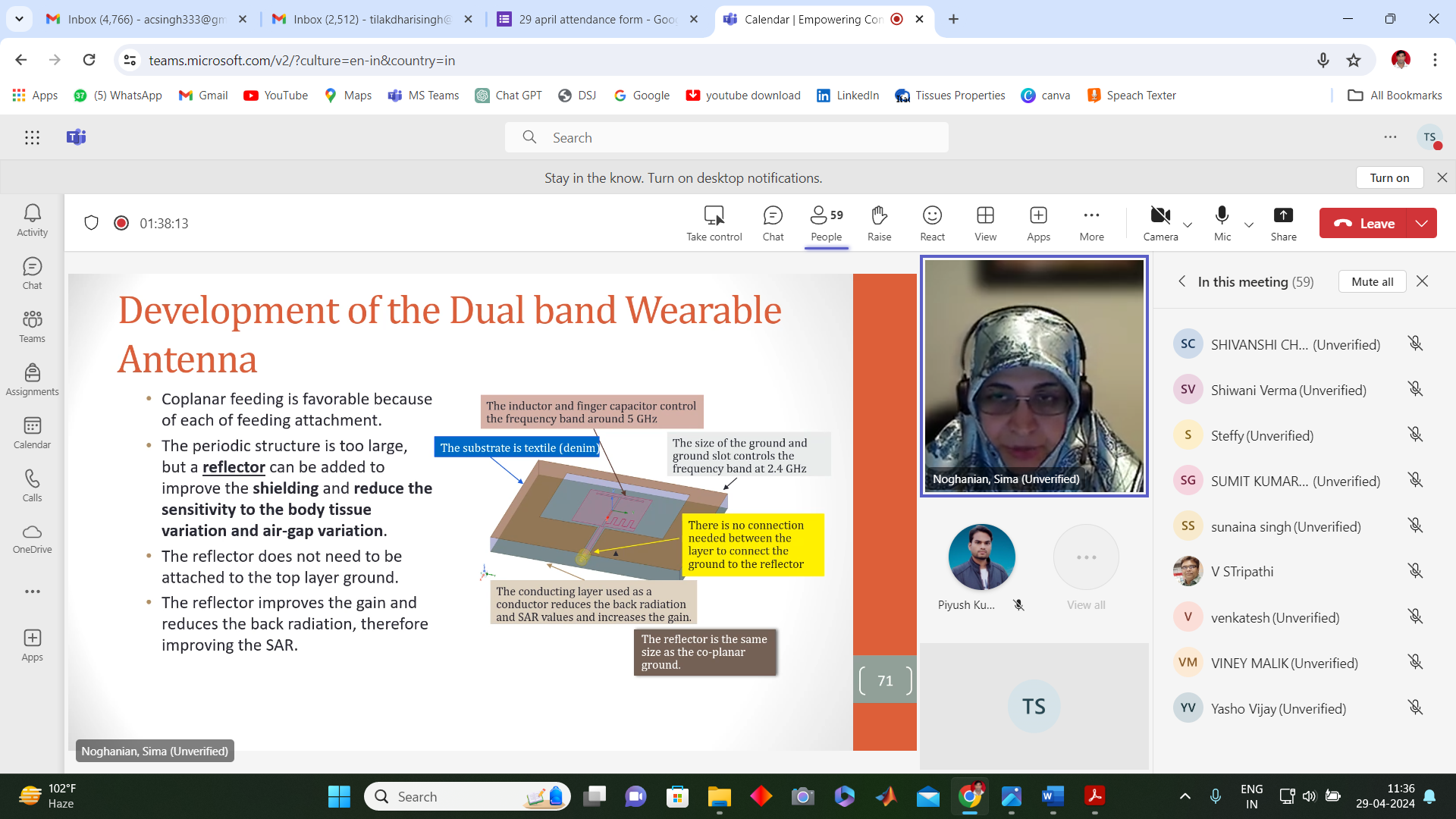Open the More meeting options menu
The height and width of the screenshot is (819, 1456).
click(x=1091, y=223)
